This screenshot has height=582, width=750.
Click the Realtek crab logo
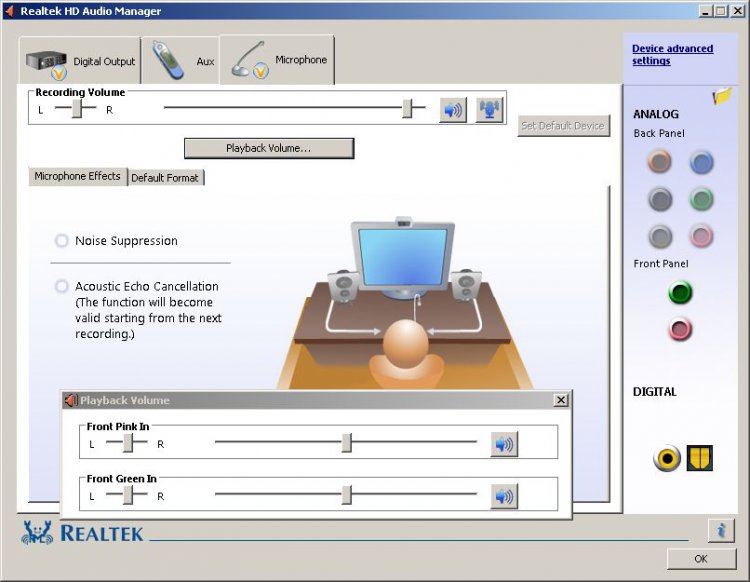click(37, 532)
